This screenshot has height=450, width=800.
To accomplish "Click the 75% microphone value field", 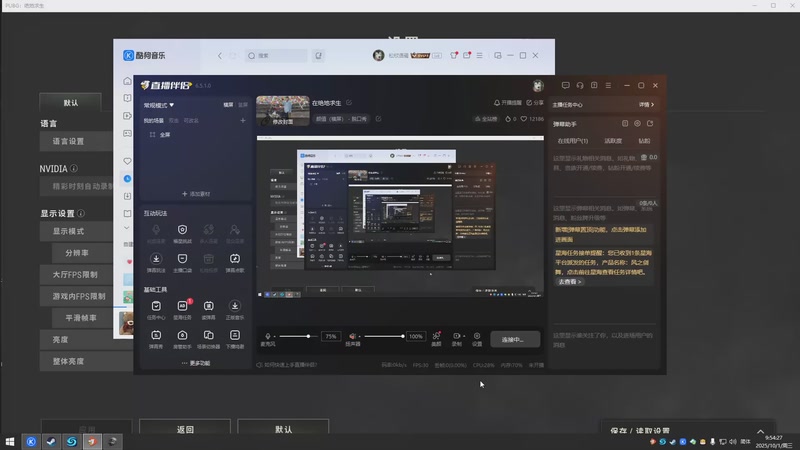I will [331, 336].
